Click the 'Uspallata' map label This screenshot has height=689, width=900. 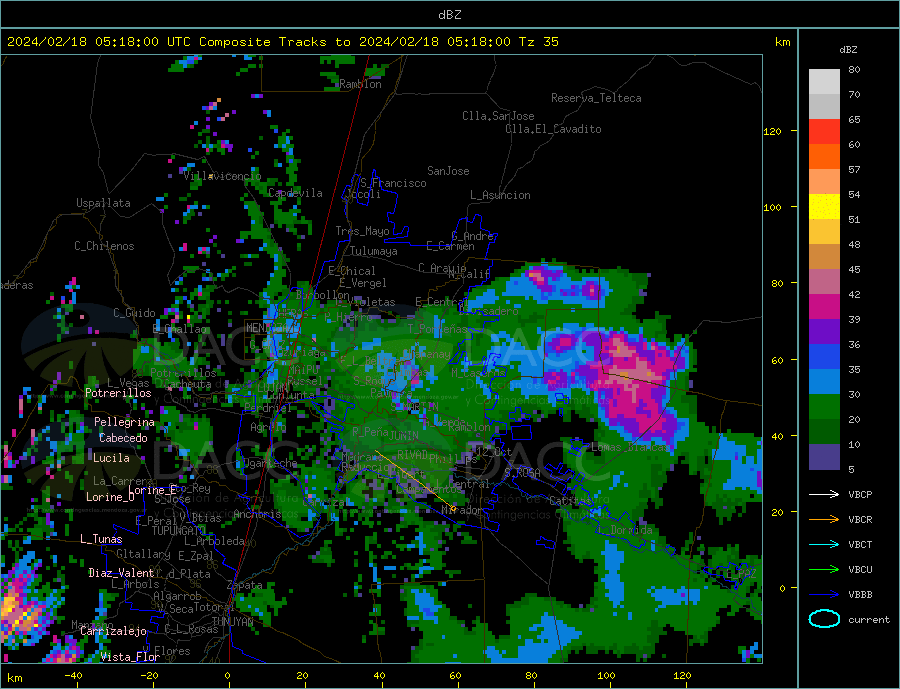pyautogui.click(x=103, y=203)
